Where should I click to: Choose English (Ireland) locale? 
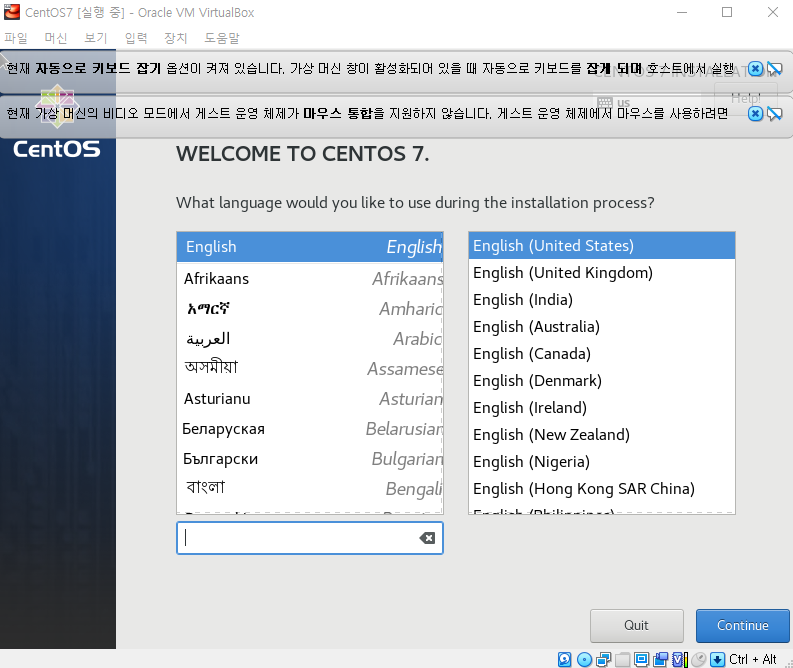pyautogui.click(x=602, y=408)
